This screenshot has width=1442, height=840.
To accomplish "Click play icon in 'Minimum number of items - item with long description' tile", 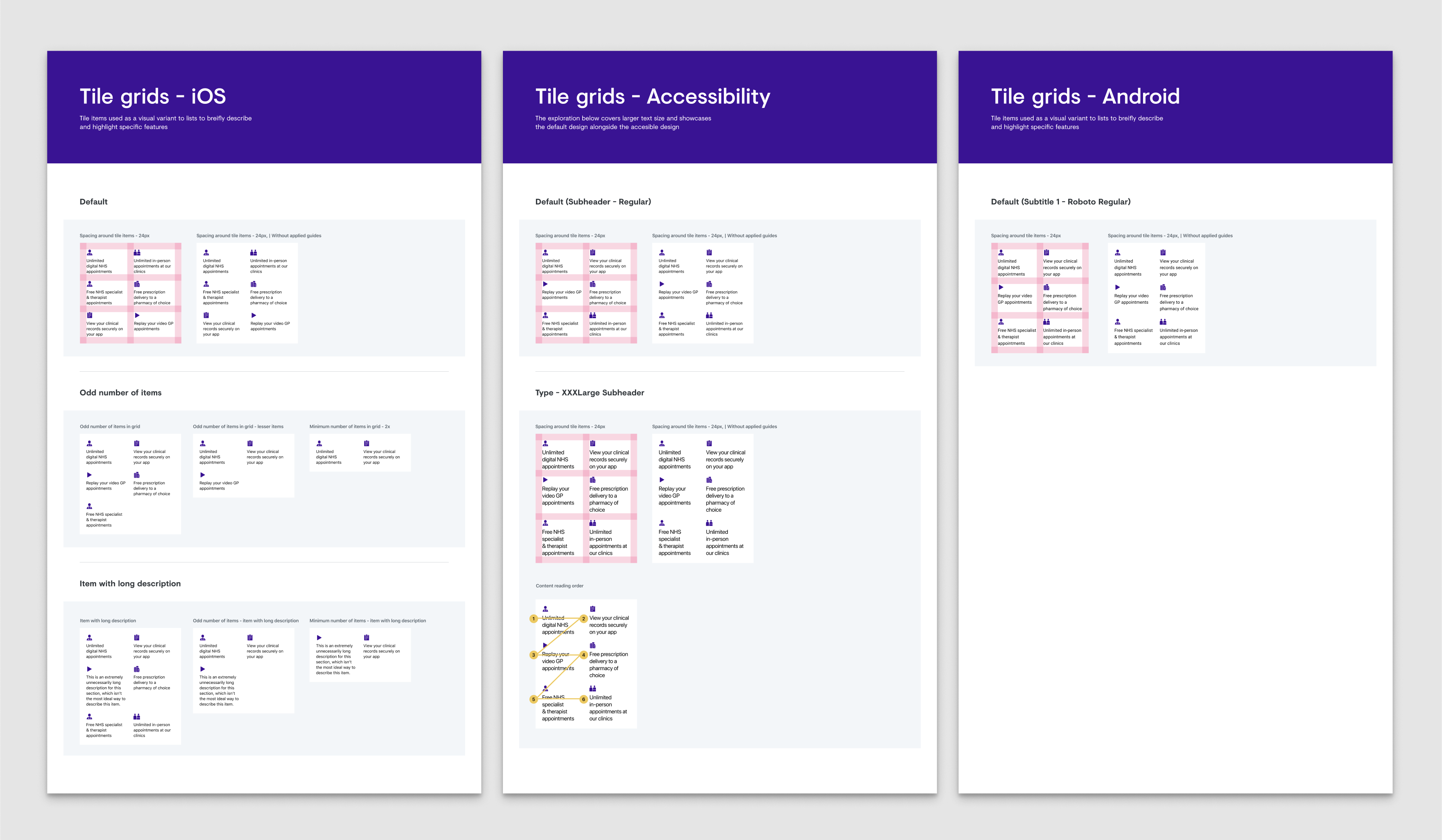I will [x=319, y=637].
